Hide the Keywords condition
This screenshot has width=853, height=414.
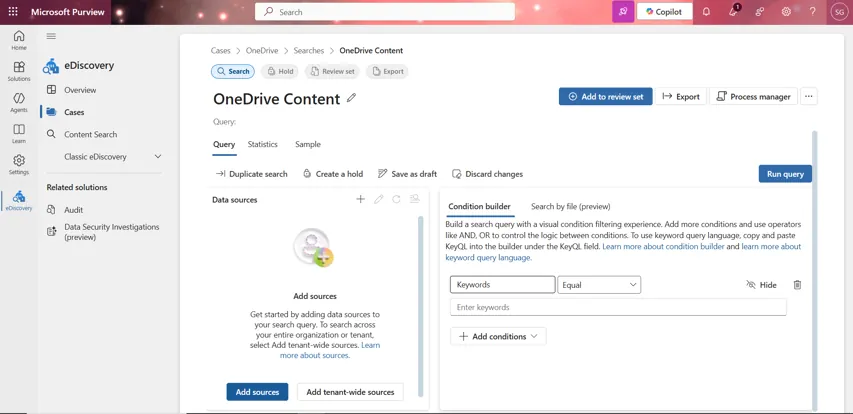coord(761,285)
